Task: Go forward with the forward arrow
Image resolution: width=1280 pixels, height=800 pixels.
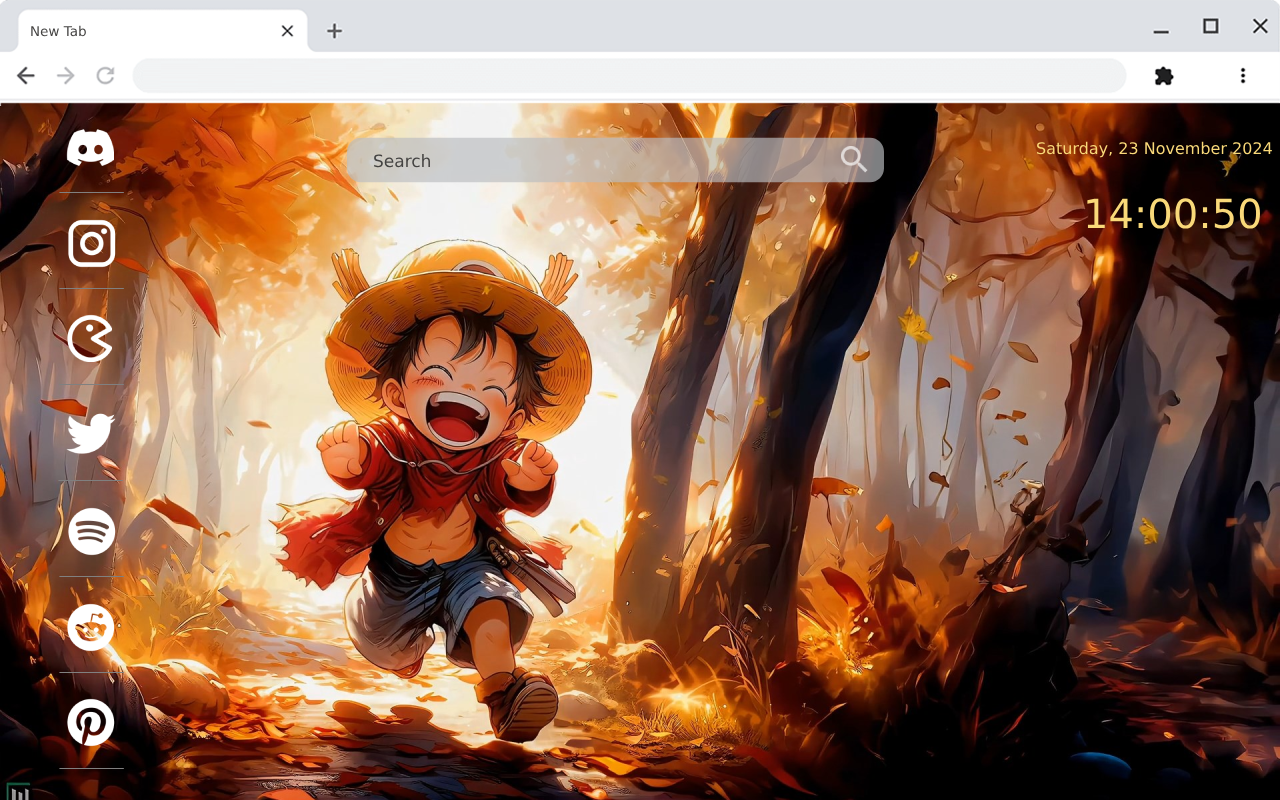Action: (66, 76)
